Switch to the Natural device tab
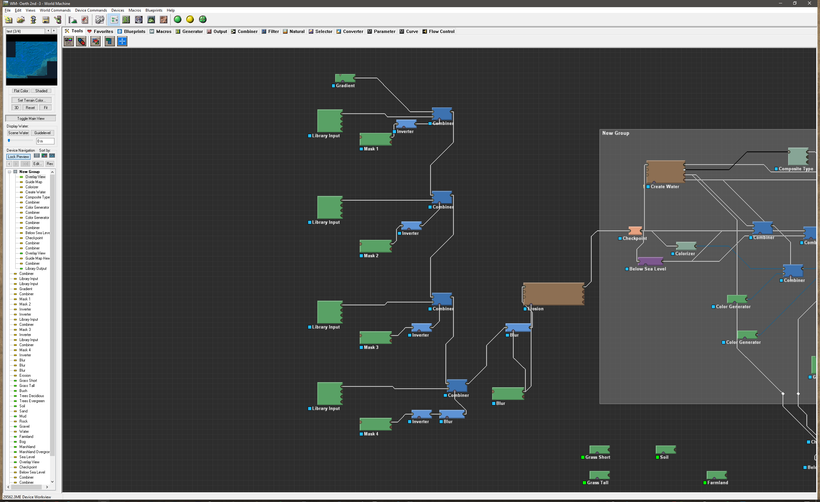The height and width of the screenshot is (502, 820). (294, 31)
